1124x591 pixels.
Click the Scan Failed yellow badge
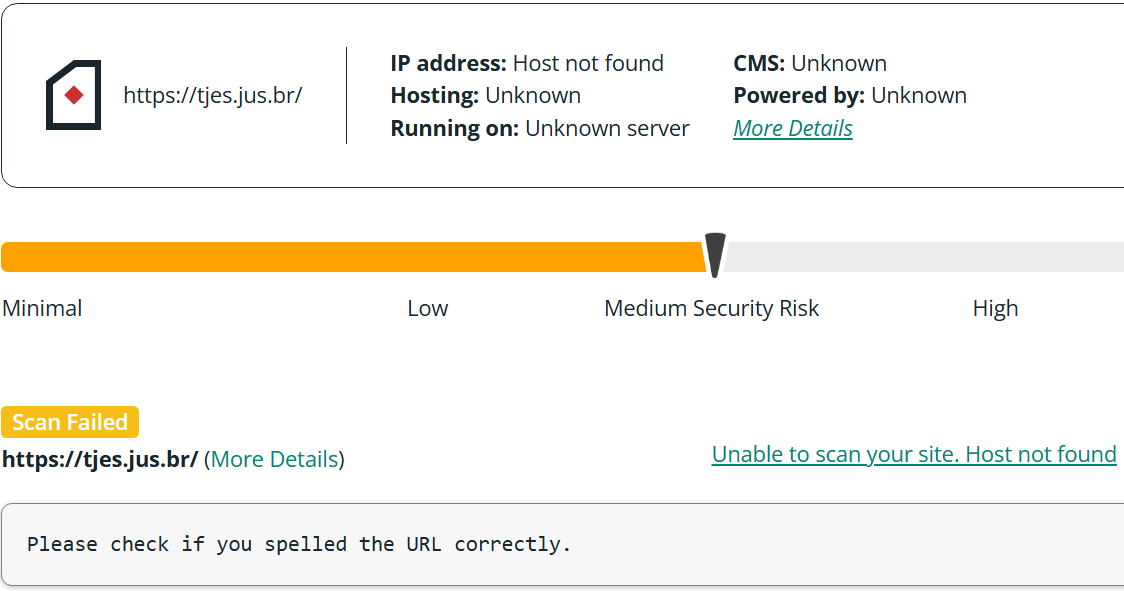pyautogui.click(x=70, y=422)
